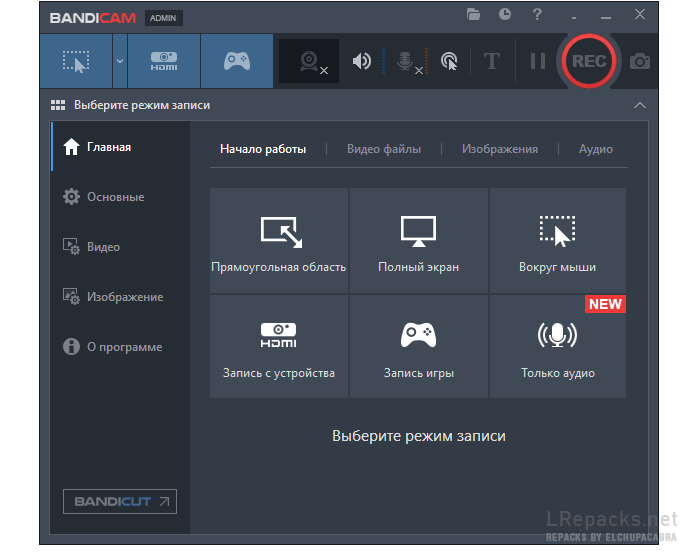
Task: Toggle the mouse click effect icon
Action: [449, 61]
